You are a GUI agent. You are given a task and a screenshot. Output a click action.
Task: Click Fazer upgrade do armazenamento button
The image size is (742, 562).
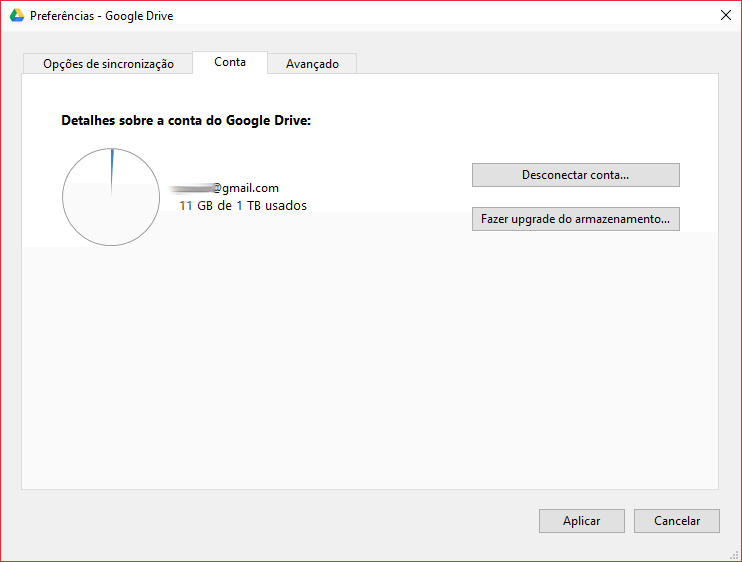(x=575, y=219)
